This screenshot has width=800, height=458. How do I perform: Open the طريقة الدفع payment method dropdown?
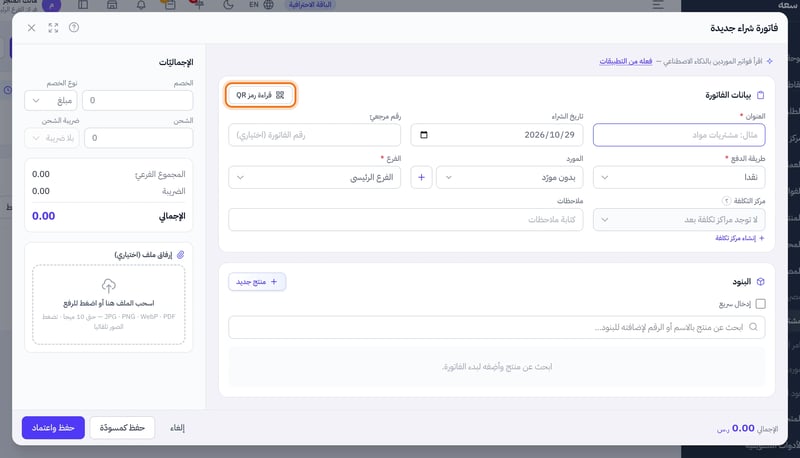679,177
